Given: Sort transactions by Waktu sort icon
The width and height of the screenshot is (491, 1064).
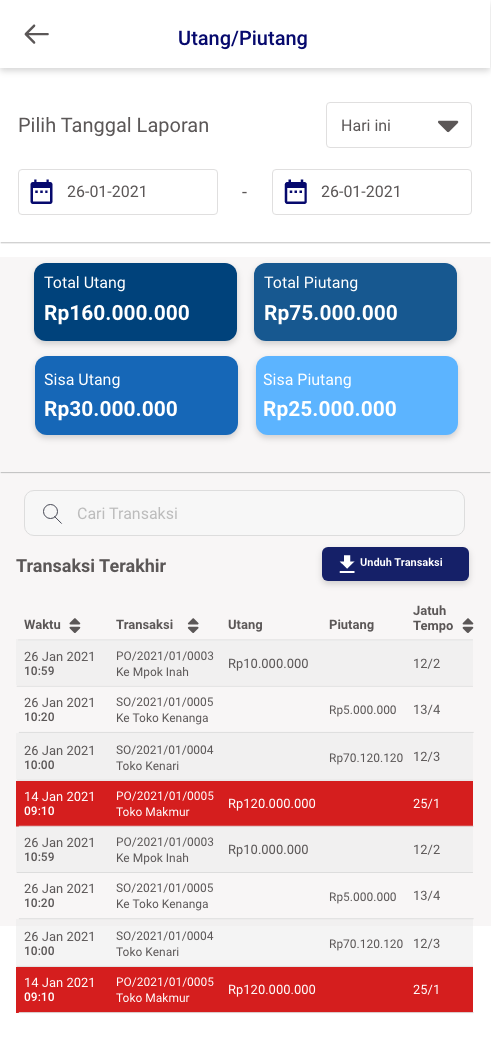Looking at the screenshot, I should tap(75, 626).
